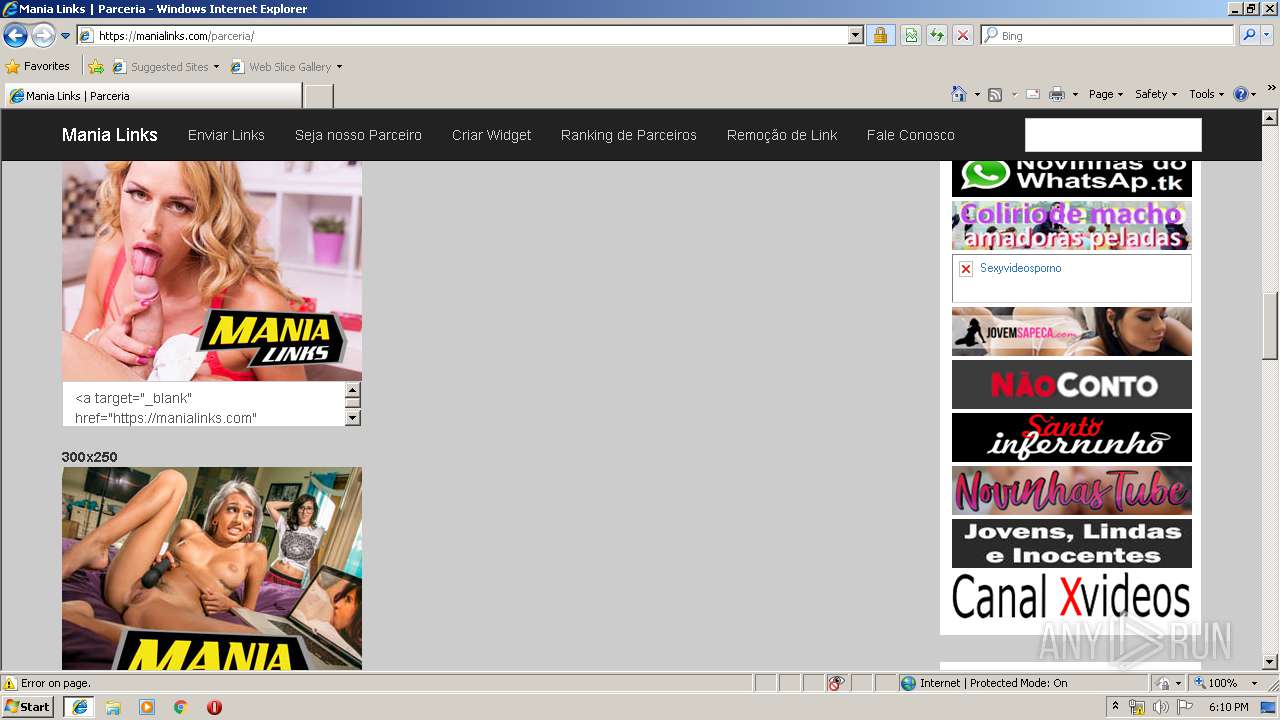1280x720 pixels.
Task: Click the Read Mail icon
Action: tap(1033, 94)
